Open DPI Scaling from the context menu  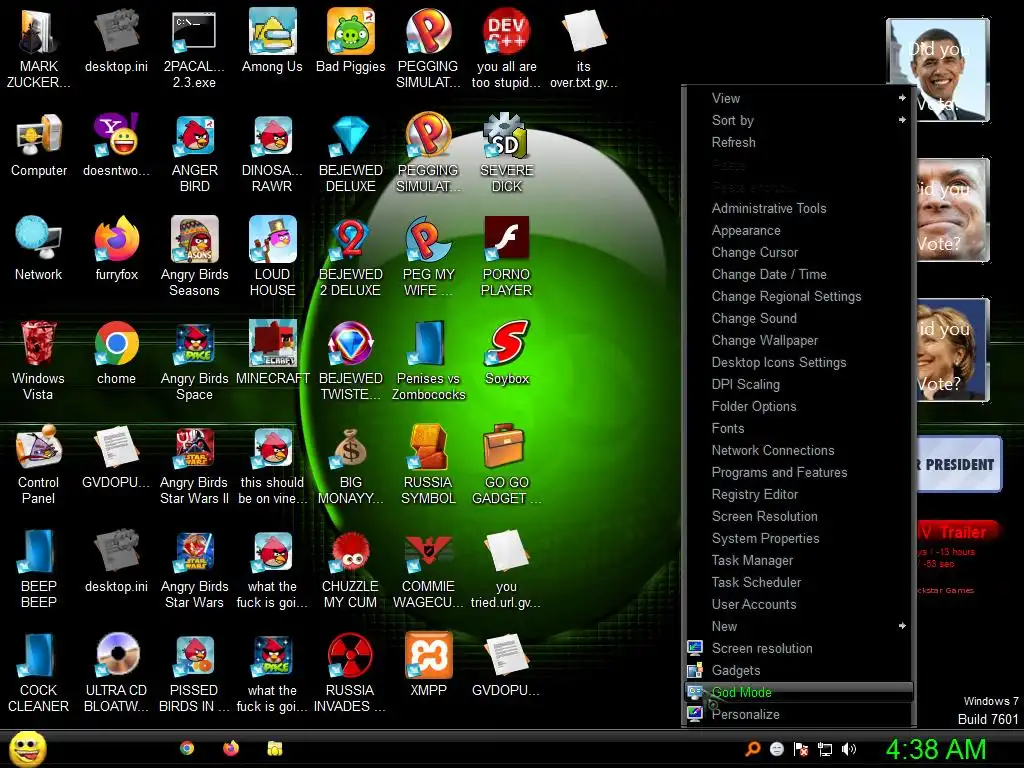coord(799,384)
